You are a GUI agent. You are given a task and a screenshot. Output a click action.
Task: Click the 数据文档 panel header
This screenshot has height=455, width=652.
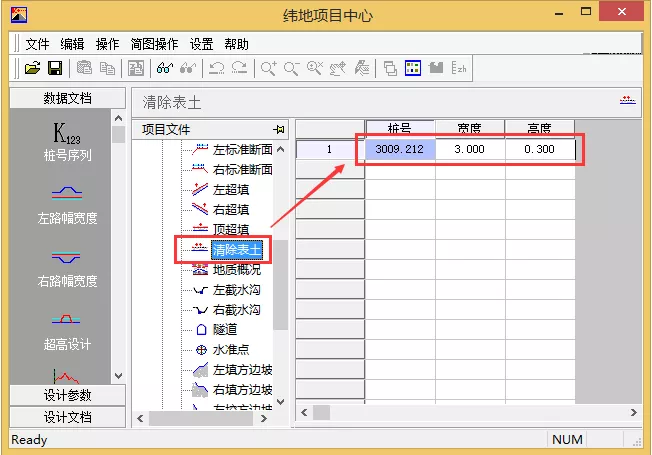[x=67, y=98]
